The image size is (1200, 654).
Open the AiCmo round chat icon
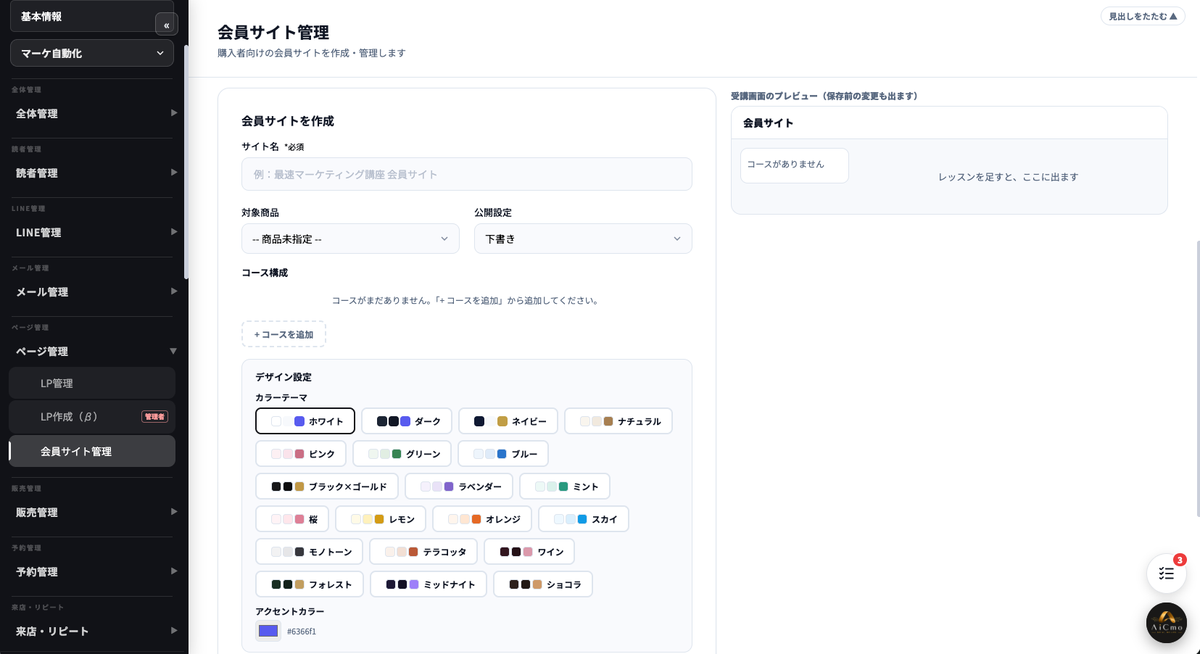(x=1166, y=623)
